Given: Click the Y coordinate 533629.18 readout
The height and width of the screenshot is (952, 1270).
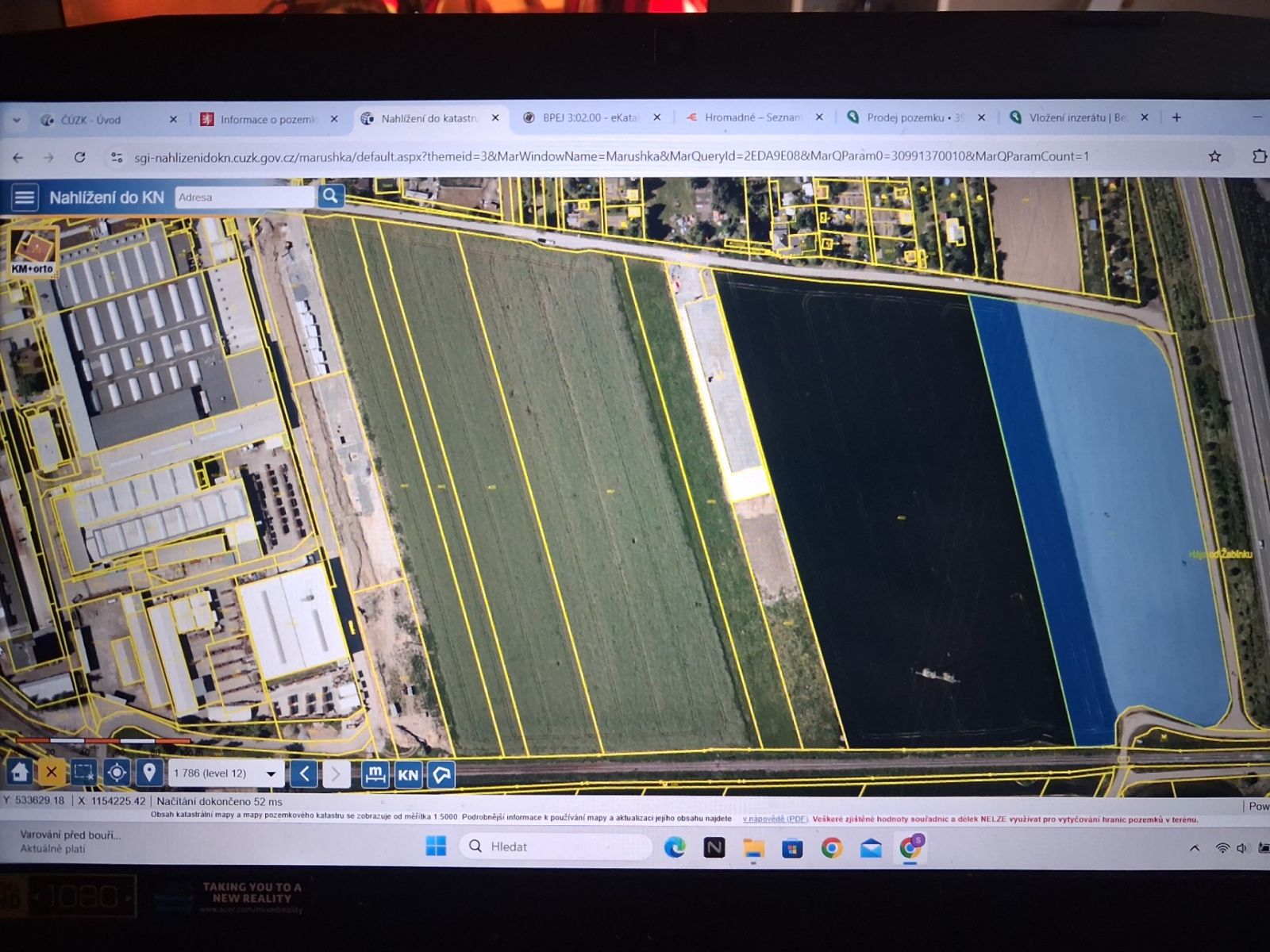Looking at the screenshot, I should coord(33,800).
